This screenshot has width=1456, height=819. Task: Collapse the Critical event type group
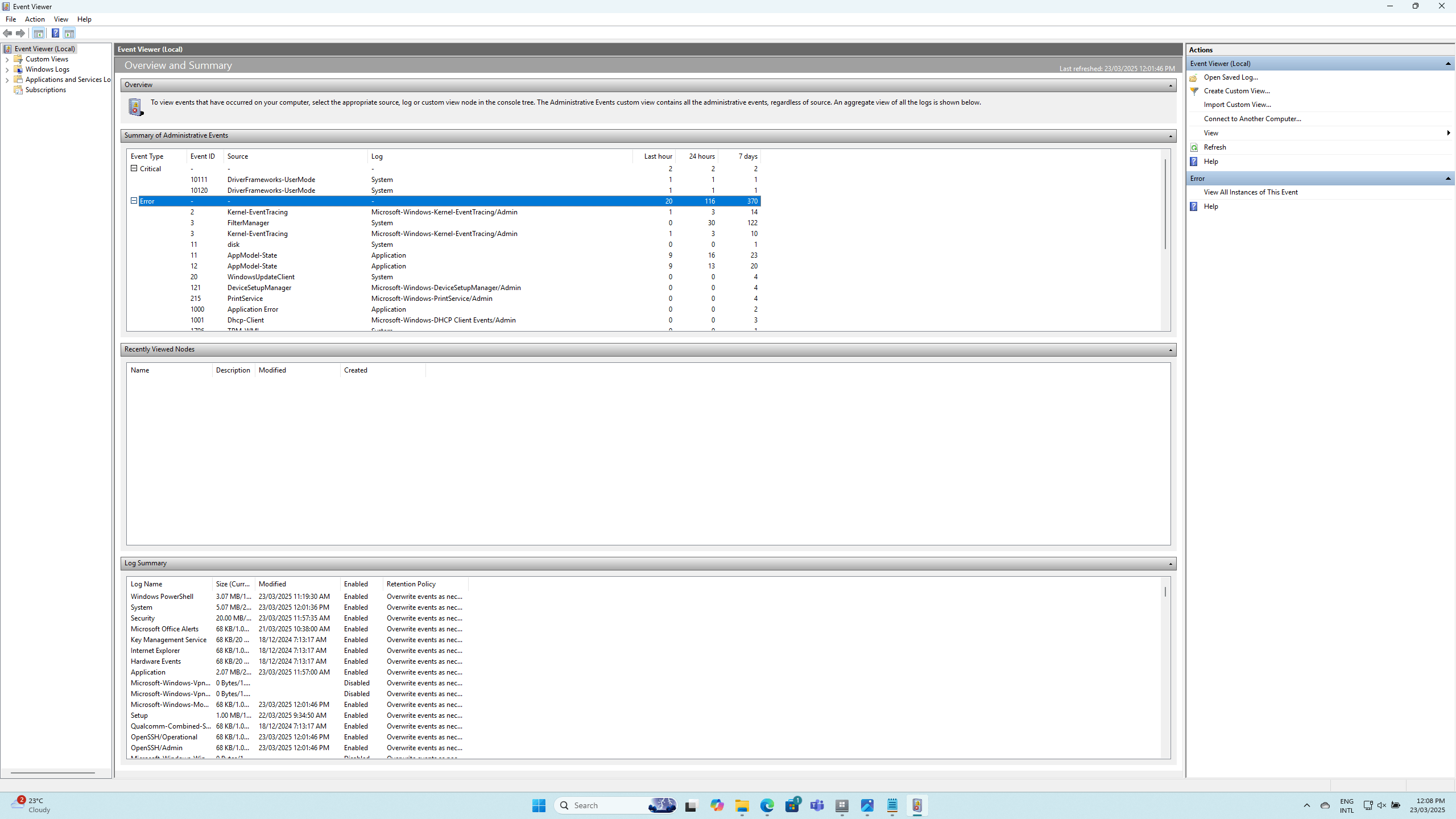134,168
